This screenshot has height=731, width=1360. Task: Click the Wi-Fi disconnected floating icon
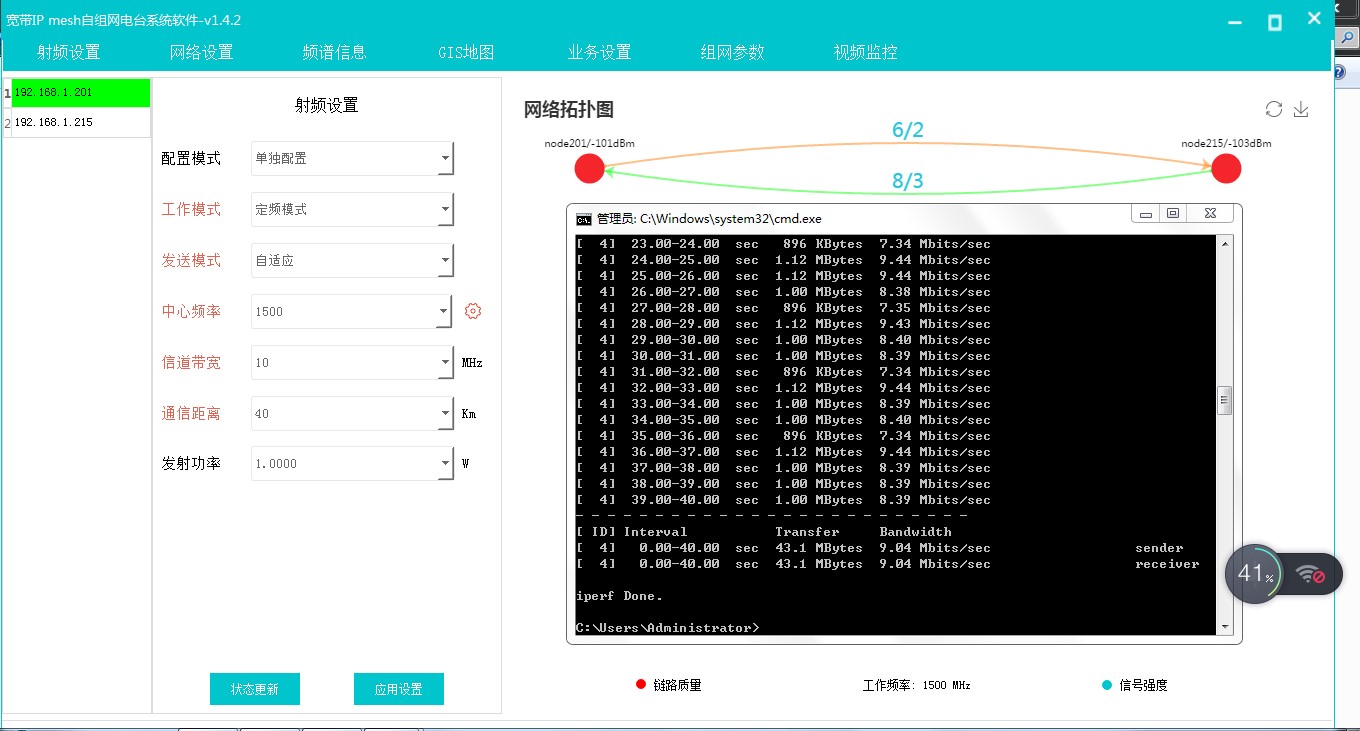point(1310,574)
